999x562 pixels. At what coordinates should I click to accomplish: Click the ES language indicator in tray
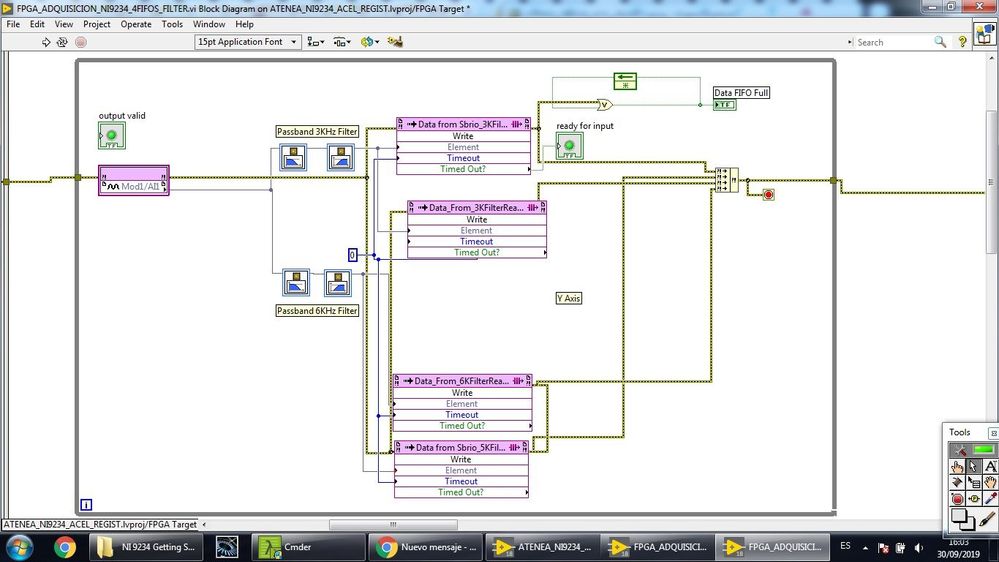click(845, 546)
